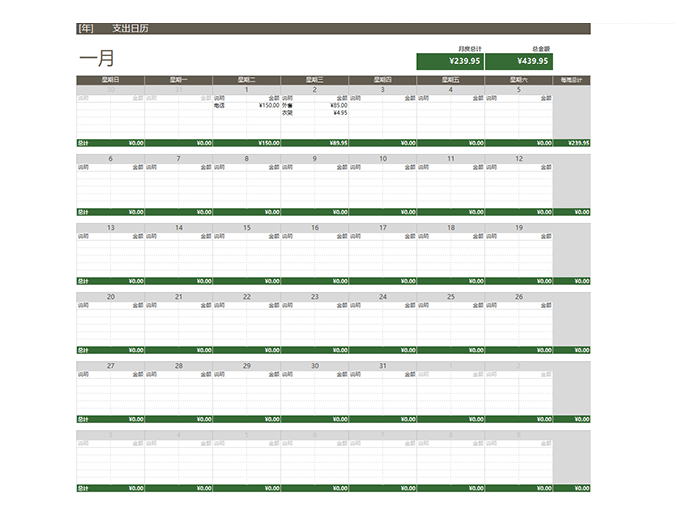Viewport: 675px width, 520px height.
Task: Select date cell 25
Action: 451,297
